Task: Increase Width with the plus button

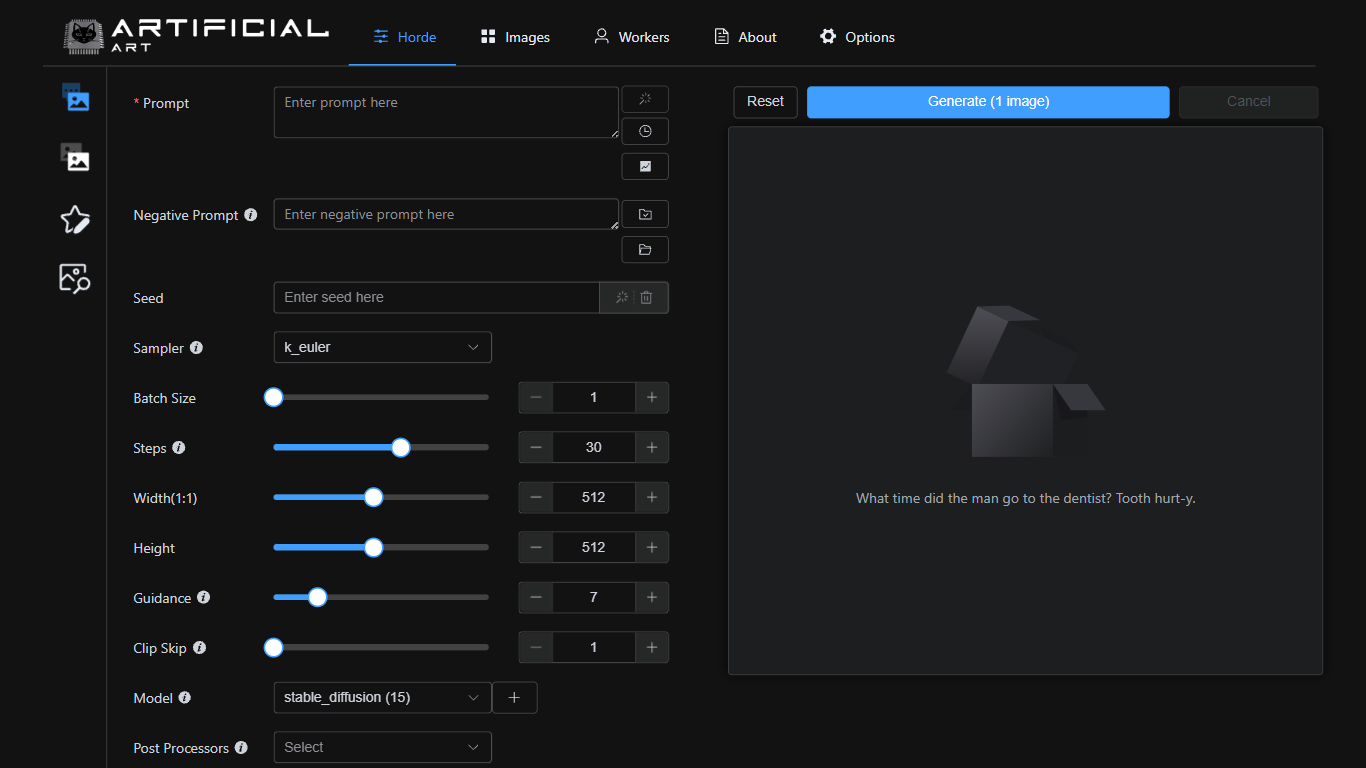Action: coord(652,498)
